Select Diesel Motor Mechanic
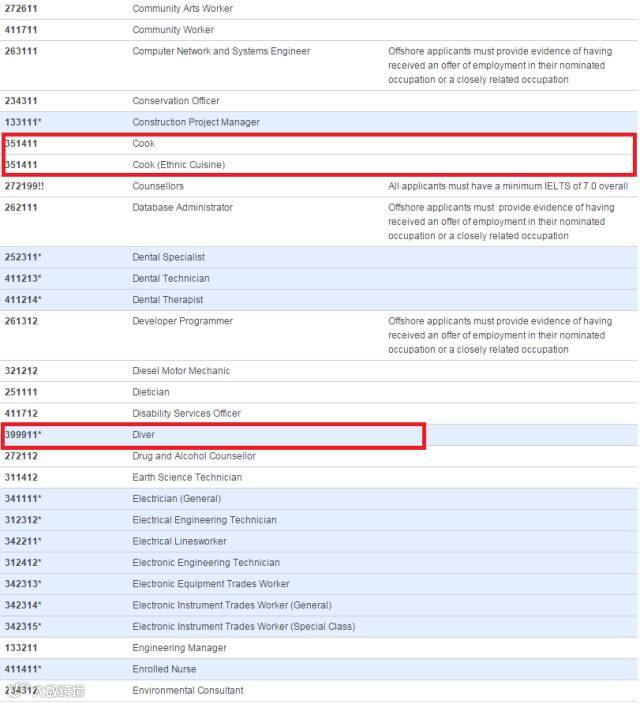The height and width of the screenshot is (704, 640). click(x=181, y=371)
